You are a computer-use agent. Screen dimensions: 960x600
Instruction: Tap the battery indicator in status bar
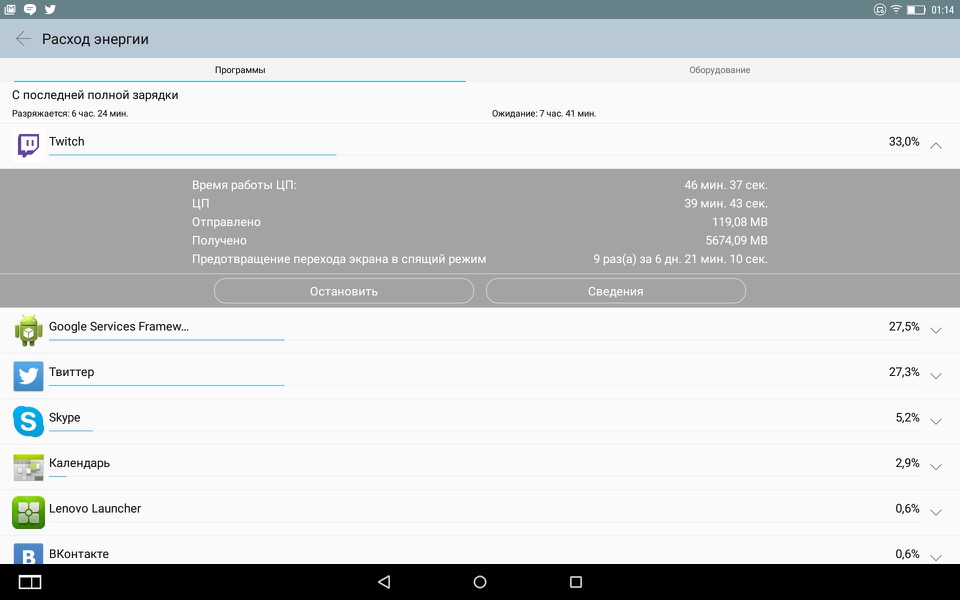(916, 10)
